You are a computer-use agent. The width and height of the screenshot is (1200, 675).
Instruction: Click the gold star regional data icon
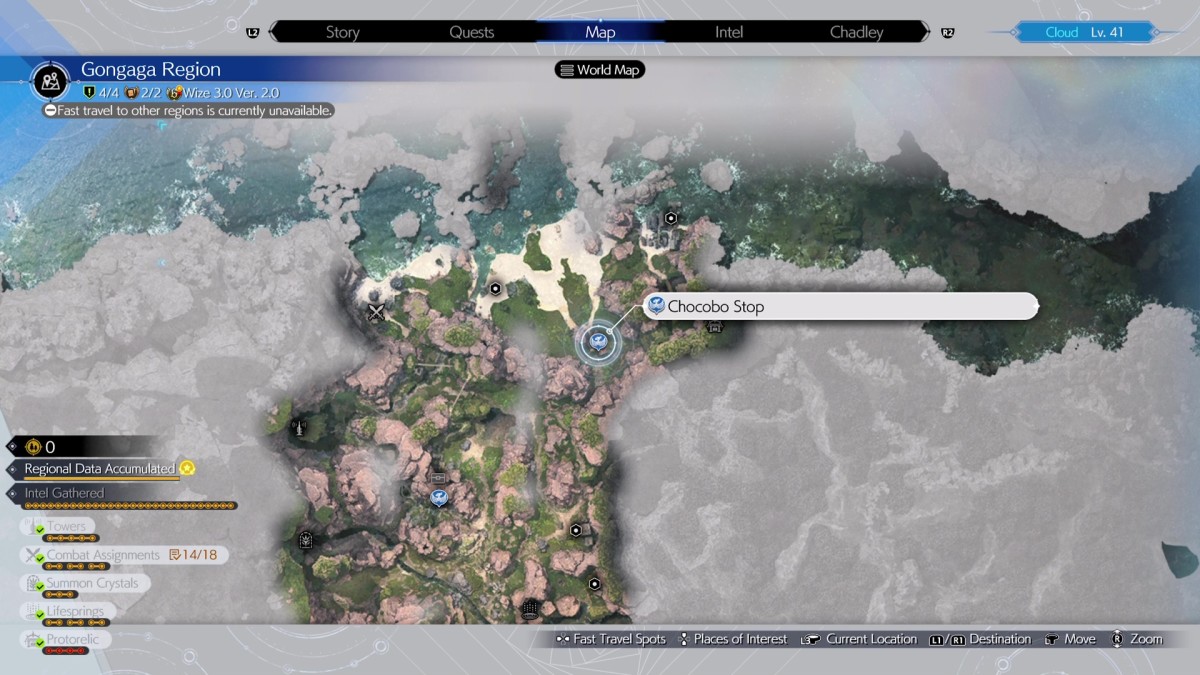point(186,468)
